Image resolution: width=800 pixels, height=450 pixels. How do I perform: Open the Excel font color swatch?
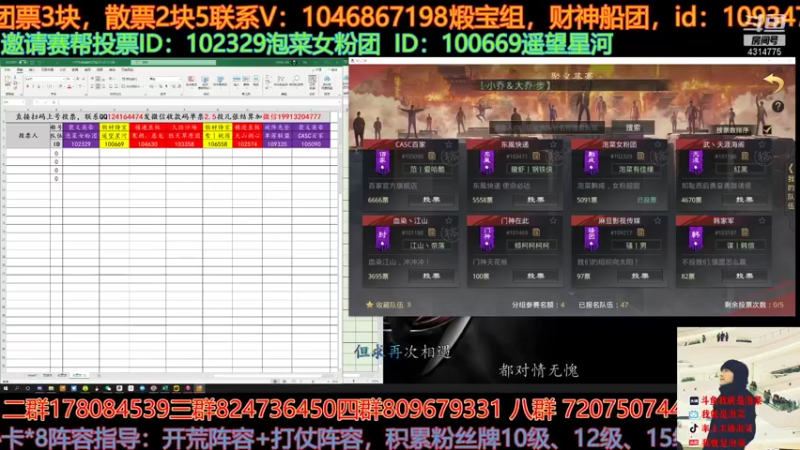click(69, 86)
